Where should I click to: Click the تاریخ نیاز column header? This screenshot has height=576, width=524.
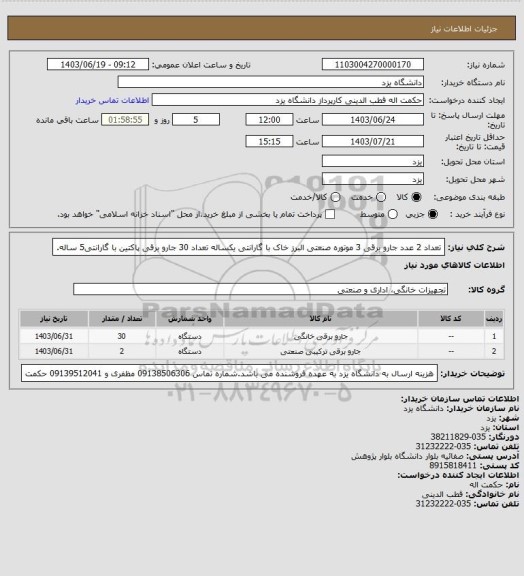click(x=54, y=318)
